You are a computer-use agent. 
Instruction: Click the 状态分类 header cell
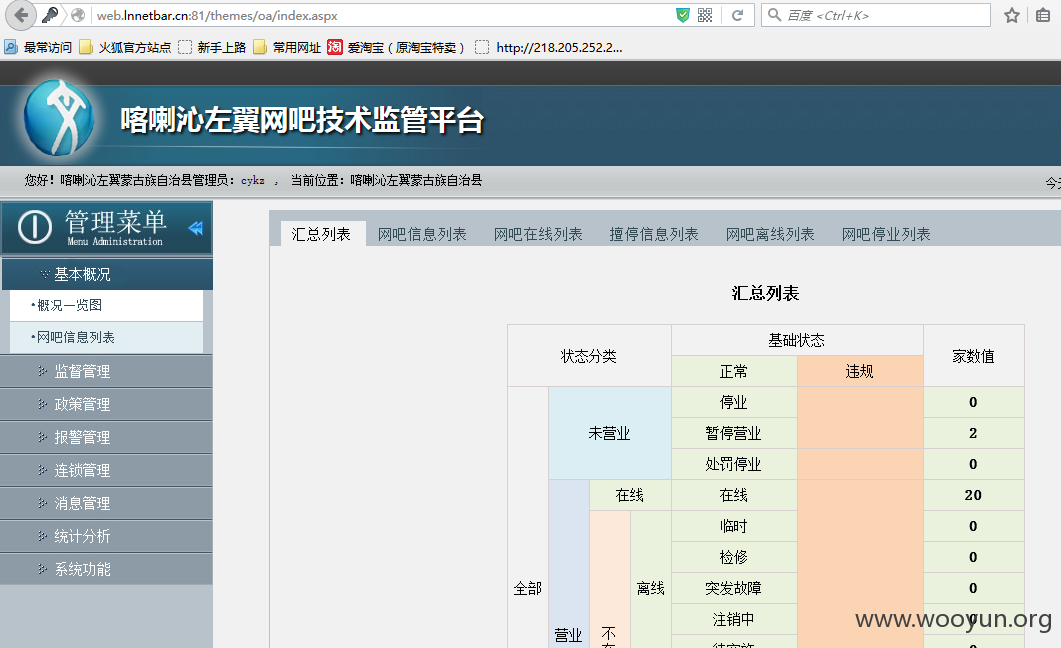pyautogui.click(x=589, y=356)
